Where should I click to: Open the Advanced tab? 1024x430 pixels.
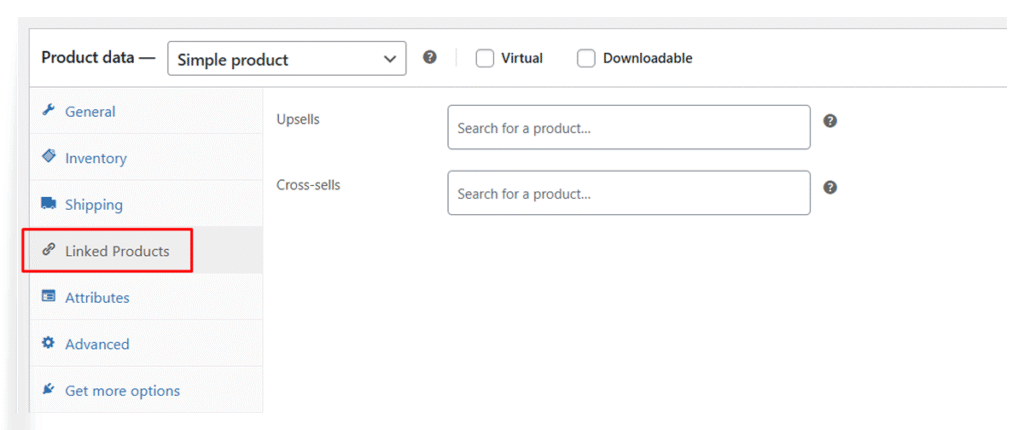pos(97,344)
